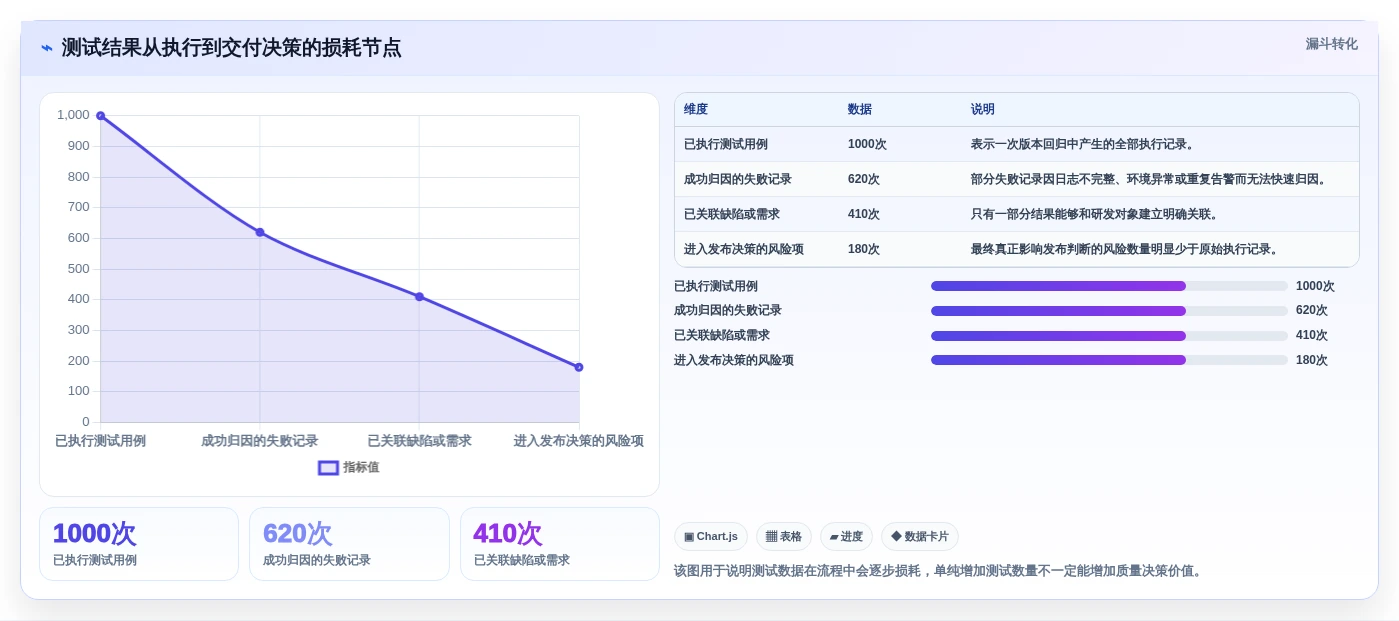Click table value 410次
The width and height of the screenshot is (1399, 621).
coord(864,214)
